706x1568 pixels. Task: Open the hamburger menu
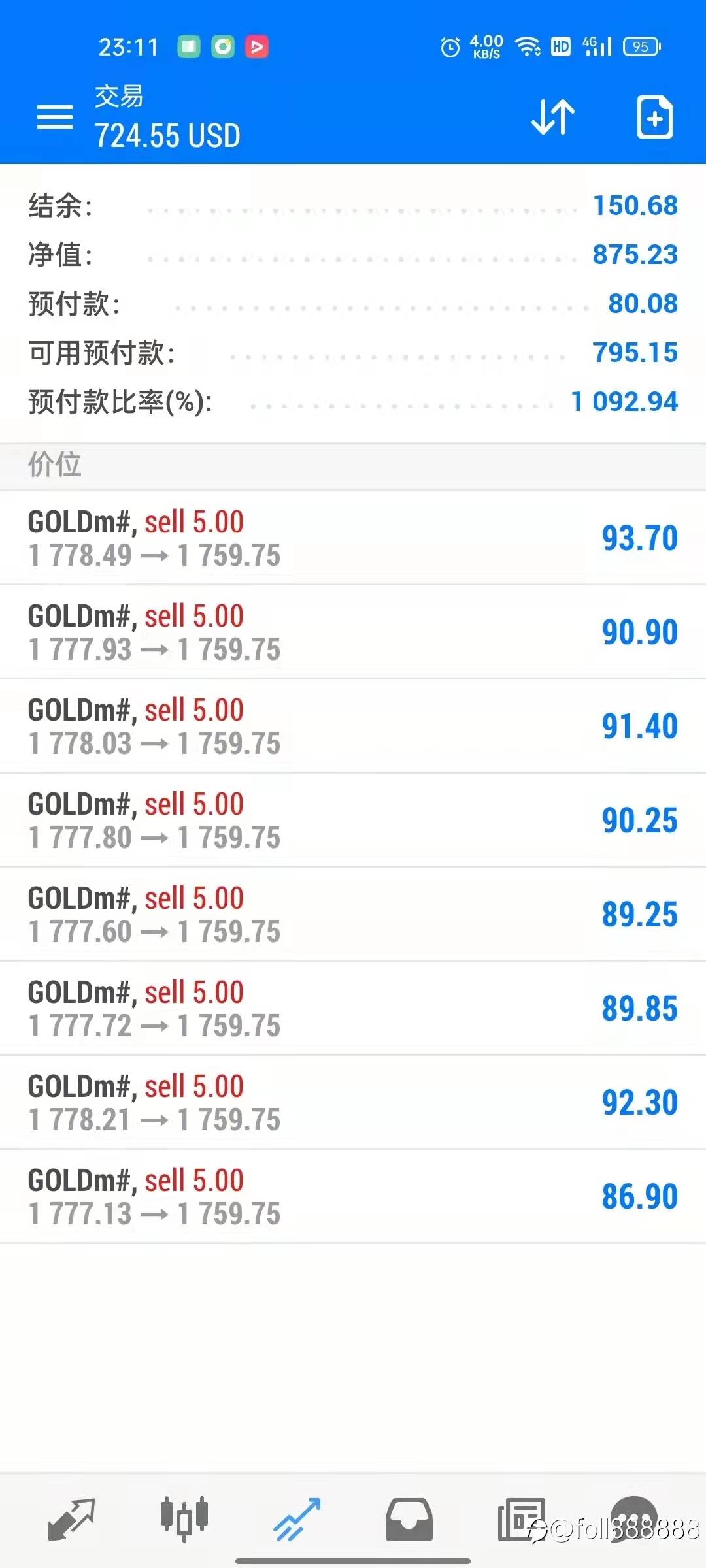(55, 118)
